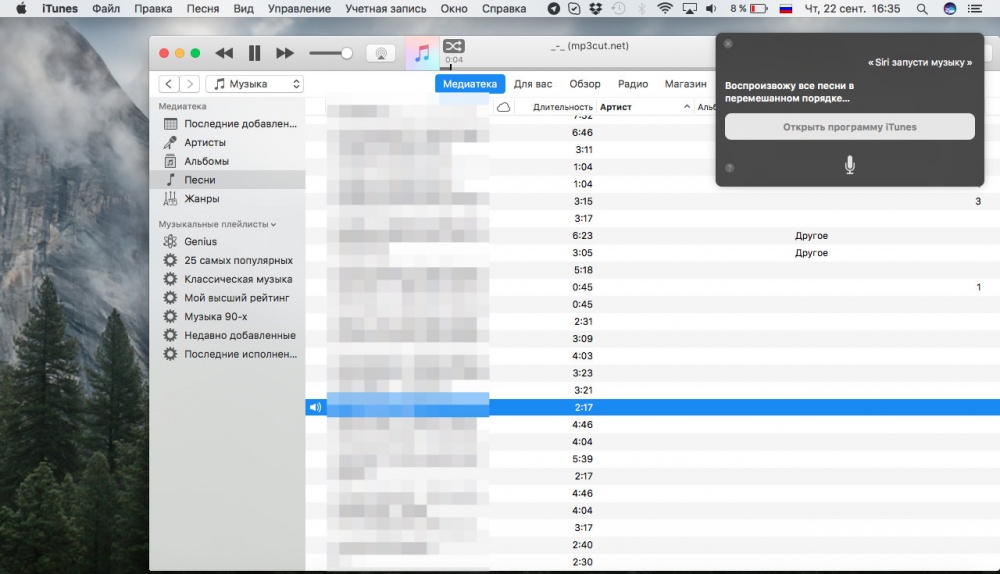The height and width of the screenshot is (574, 1000).
Task: Open the Учетная запись menu
Action: pos(386,8)
